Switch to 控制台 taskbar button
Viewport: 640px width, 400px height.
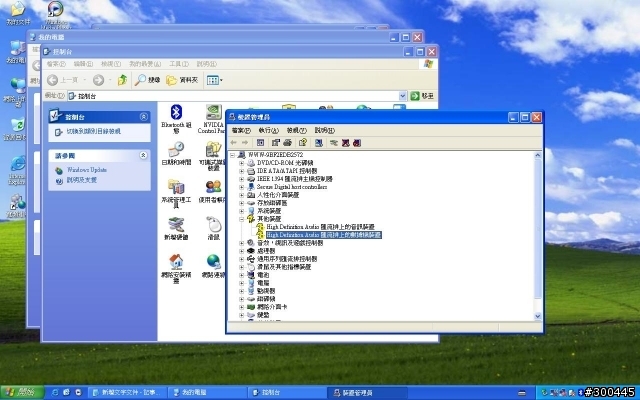pyautogui.click(x=288, y=393)
